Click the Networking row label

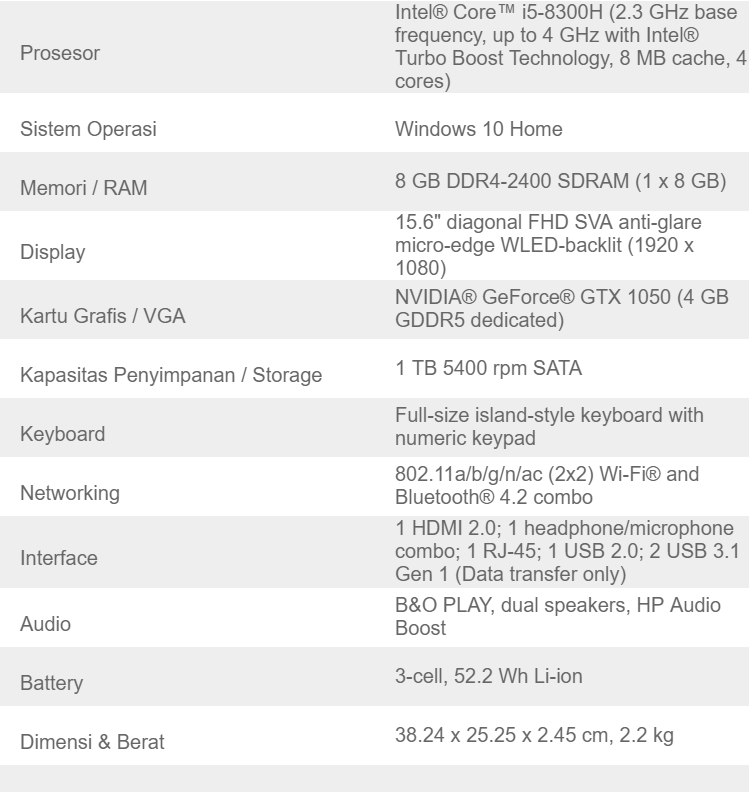(x=69, y=493)
